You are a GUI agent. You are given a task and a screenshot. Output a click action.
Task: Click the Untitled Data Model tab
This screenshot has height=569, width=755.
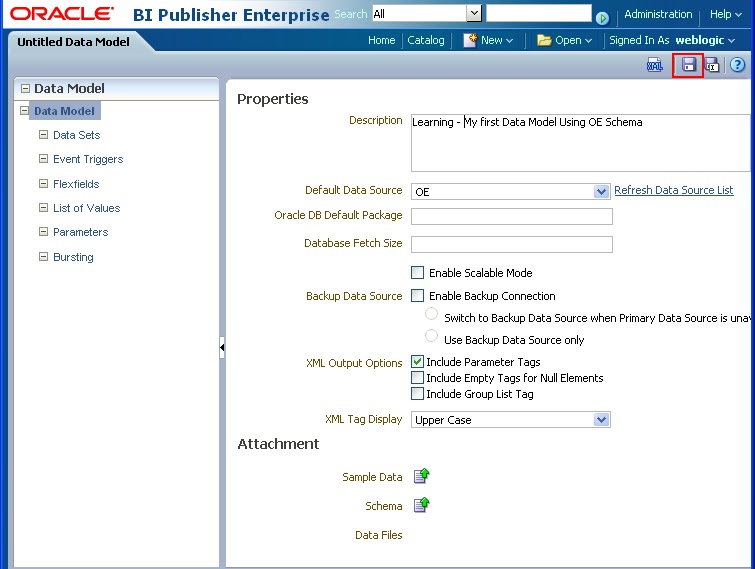pos(73,42)
